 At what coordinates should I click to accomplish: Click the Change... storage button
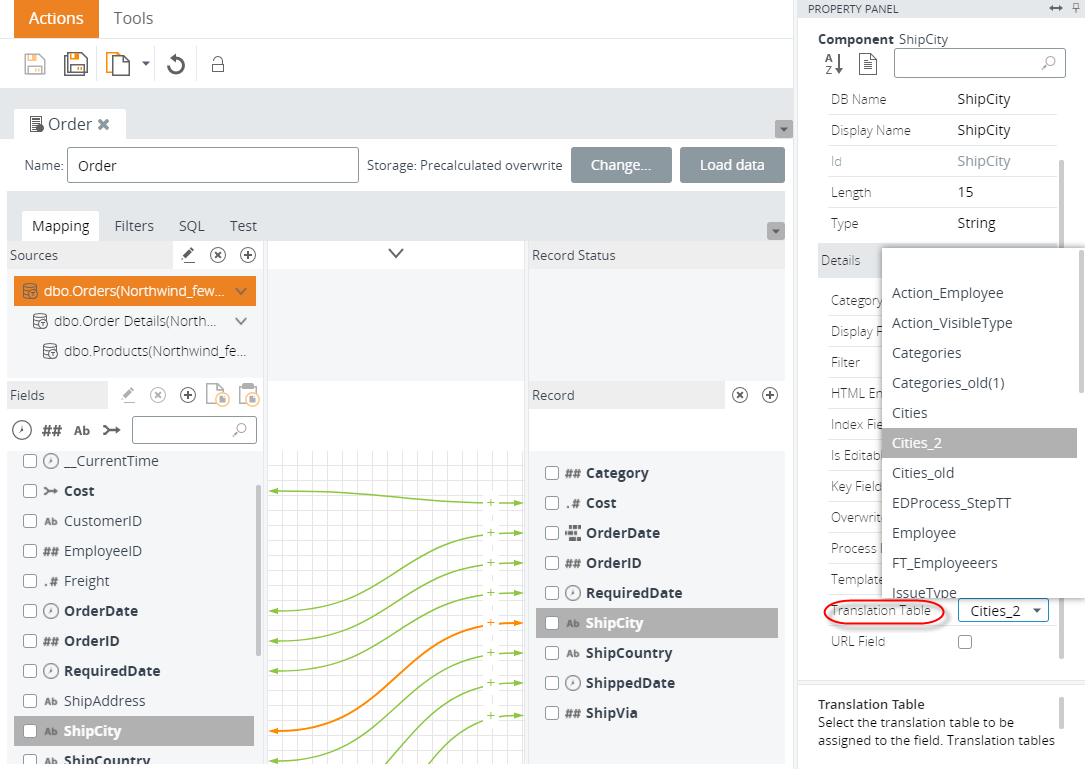coord(620,165)
